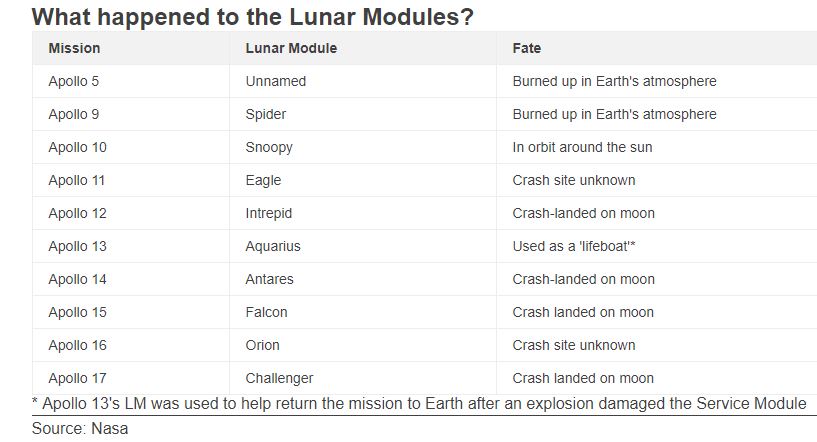Click the Snoopy lunar module cell
The height and width of the screenshot is (442, 817).
click(x=269, y=147)
